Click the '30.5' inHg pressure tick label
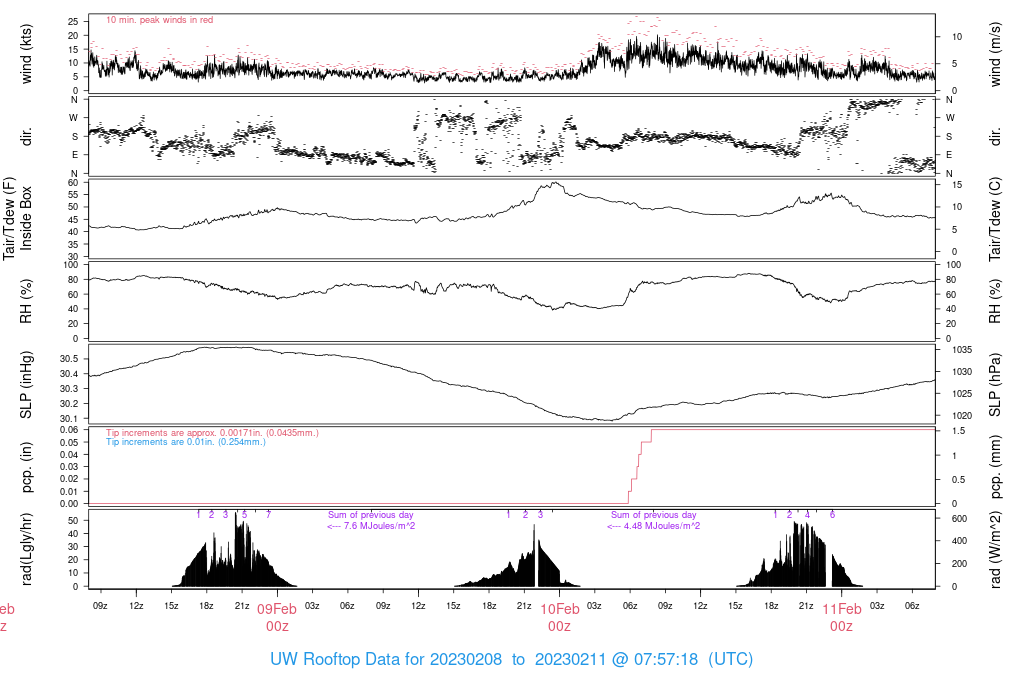 point(69,359)
